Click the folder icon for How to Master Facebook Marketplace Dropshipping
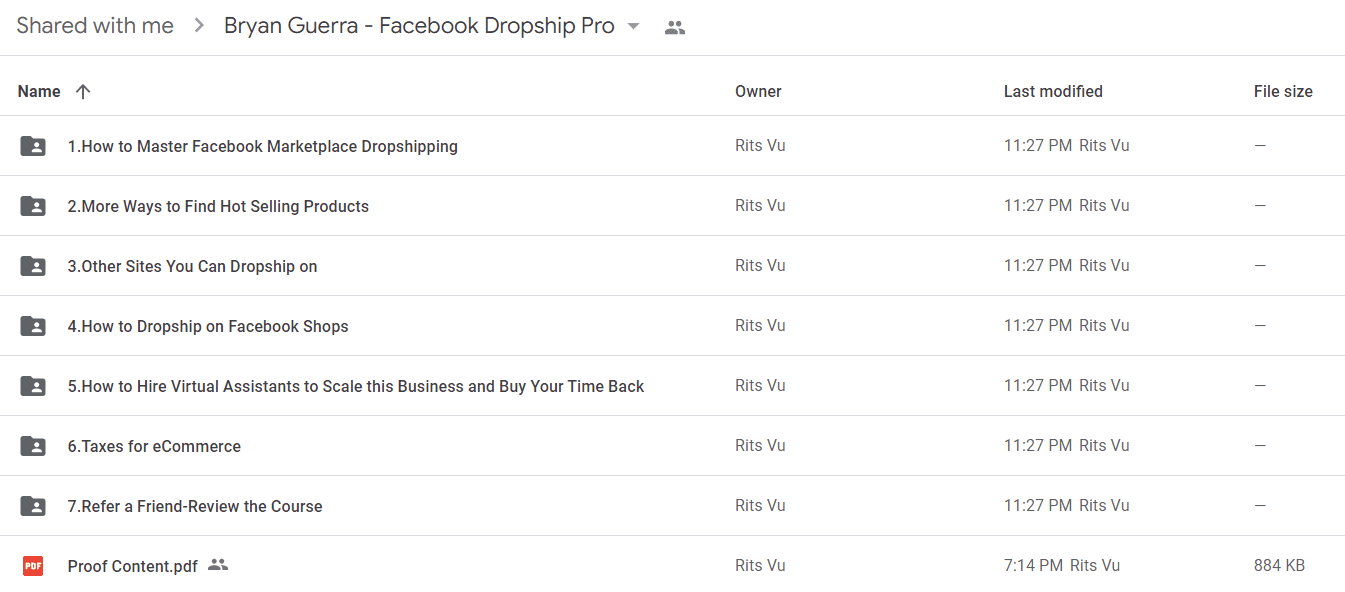The image size is (1345, 592). 33,146
